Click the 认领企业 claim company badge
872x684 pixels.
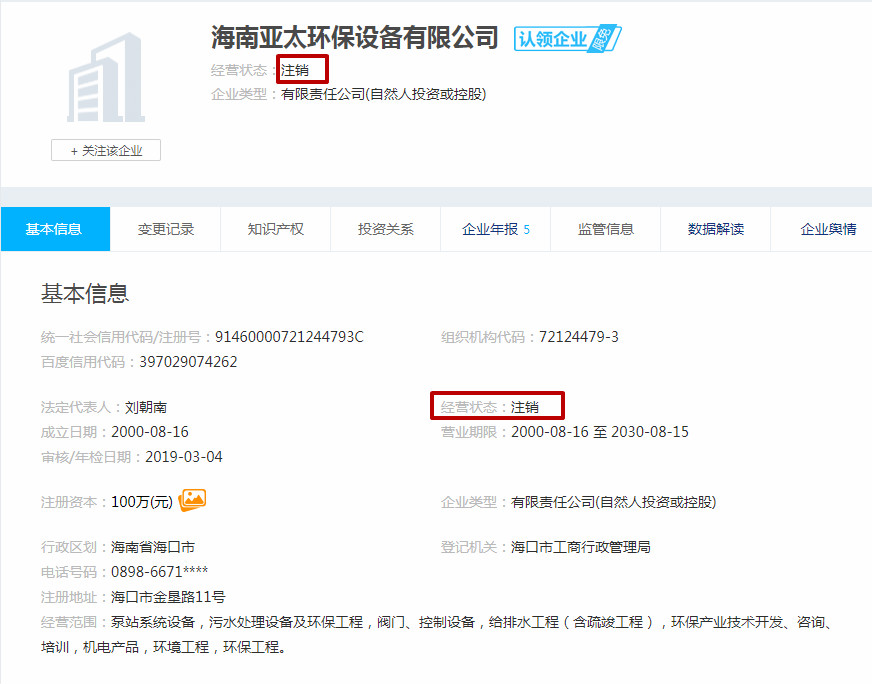[x=567, y=39]
